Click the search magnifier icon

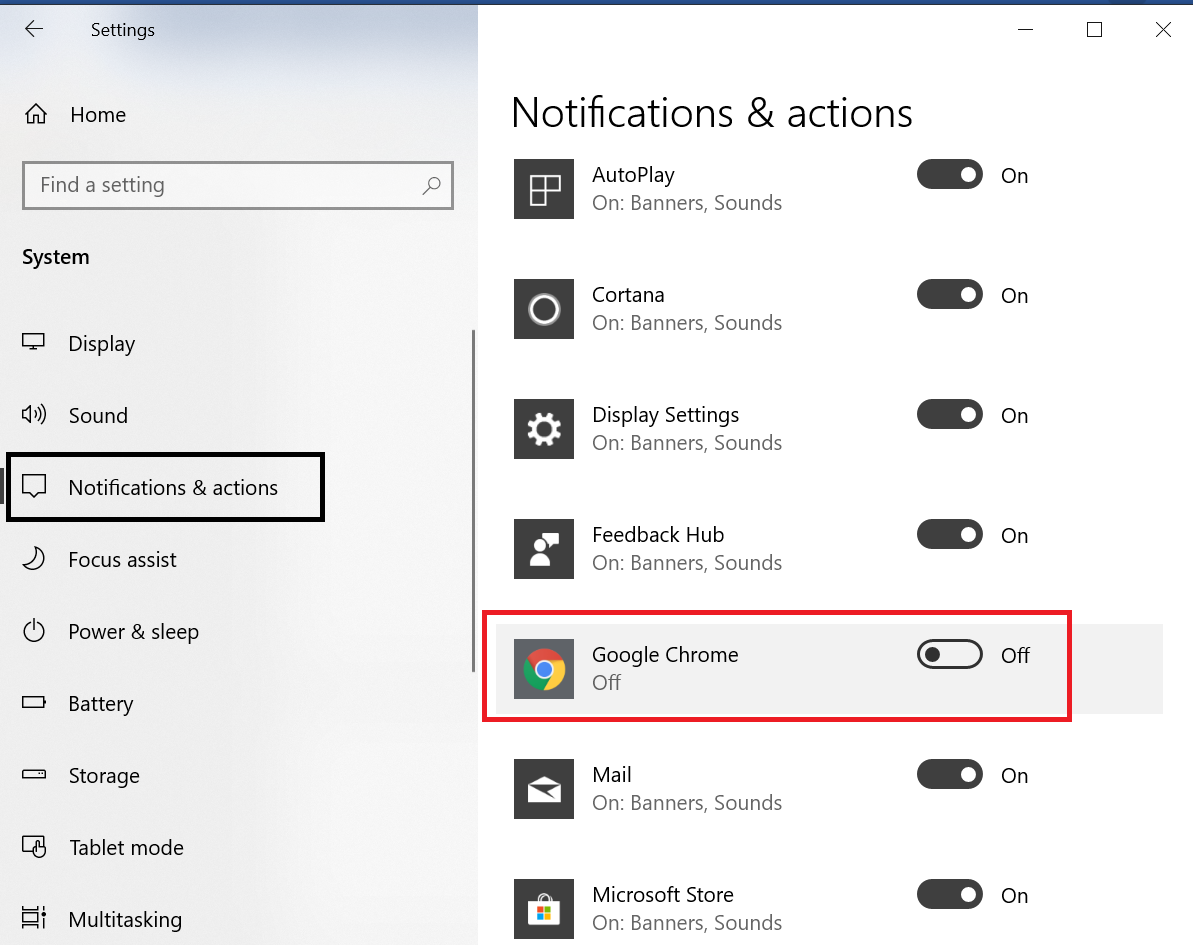tap(431, 185)
